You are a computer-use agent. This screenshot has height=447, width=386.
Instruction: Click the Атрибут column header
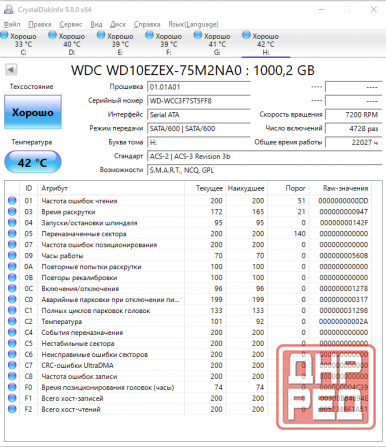[111, 188]
